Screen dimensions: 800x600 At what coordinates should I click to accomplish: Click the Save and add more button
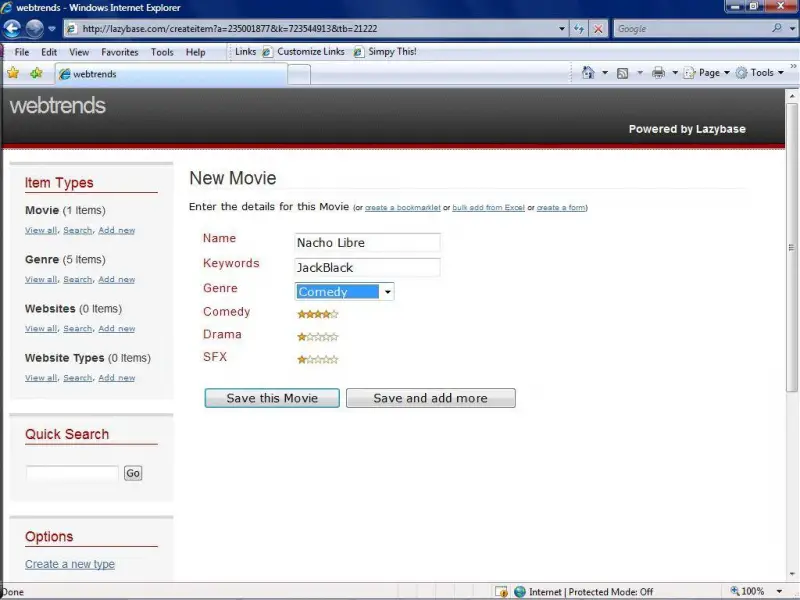[431, 398]
